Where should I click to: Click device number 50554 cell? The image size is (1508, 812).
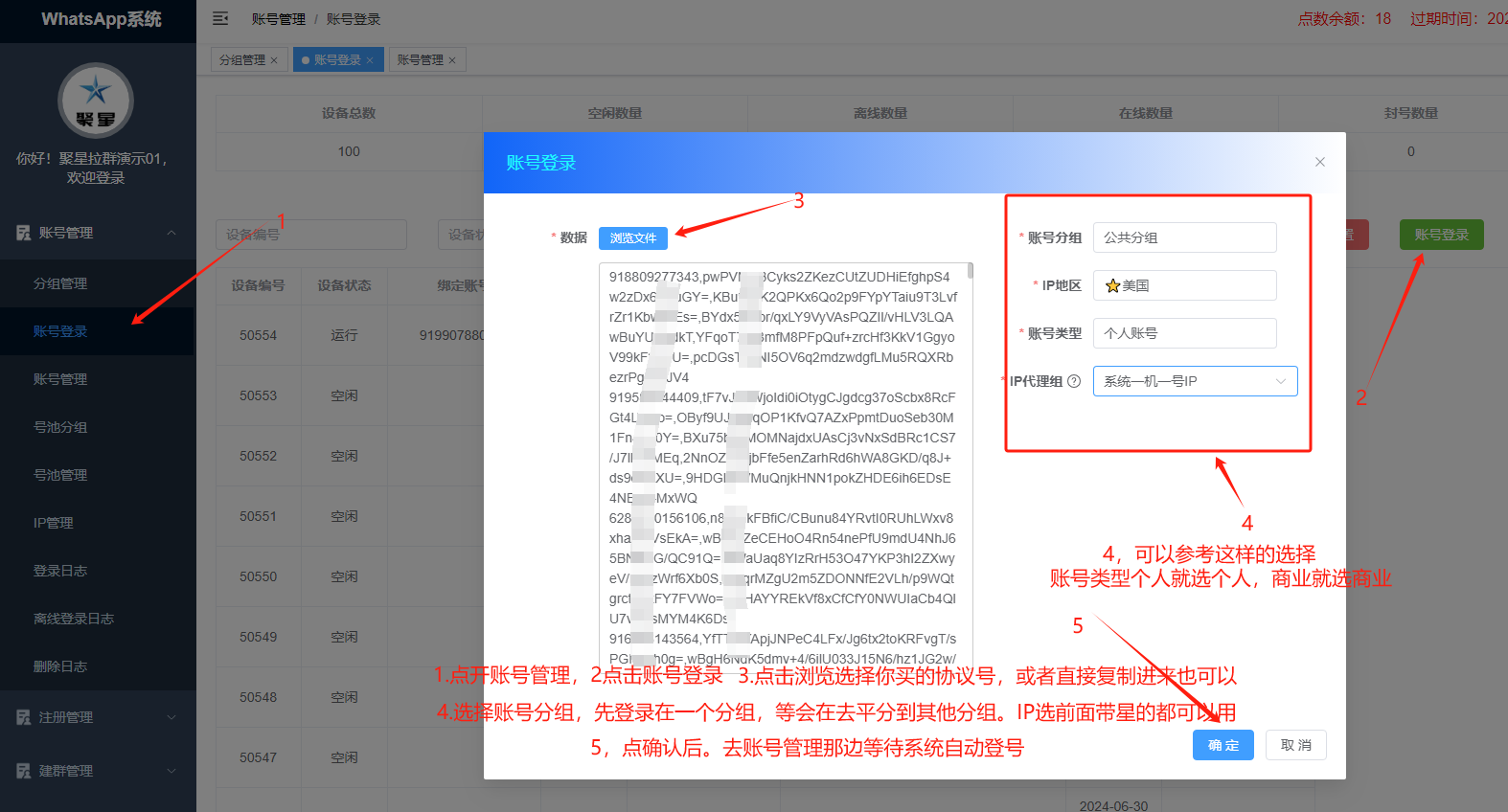[259, 335]
